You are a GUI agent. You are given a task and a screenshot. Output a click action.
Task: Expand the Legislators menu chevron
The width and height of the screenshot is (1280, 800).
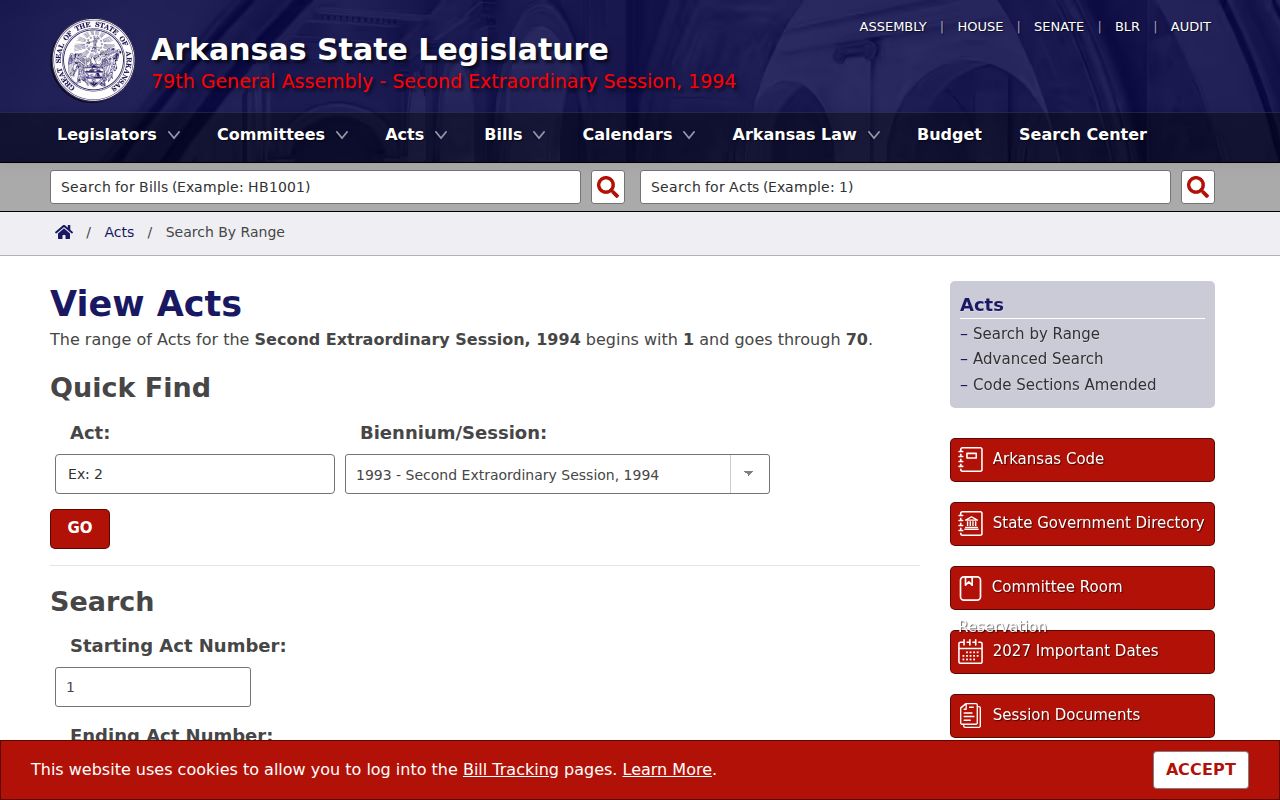pyautogui.click(x=174, y=135)
